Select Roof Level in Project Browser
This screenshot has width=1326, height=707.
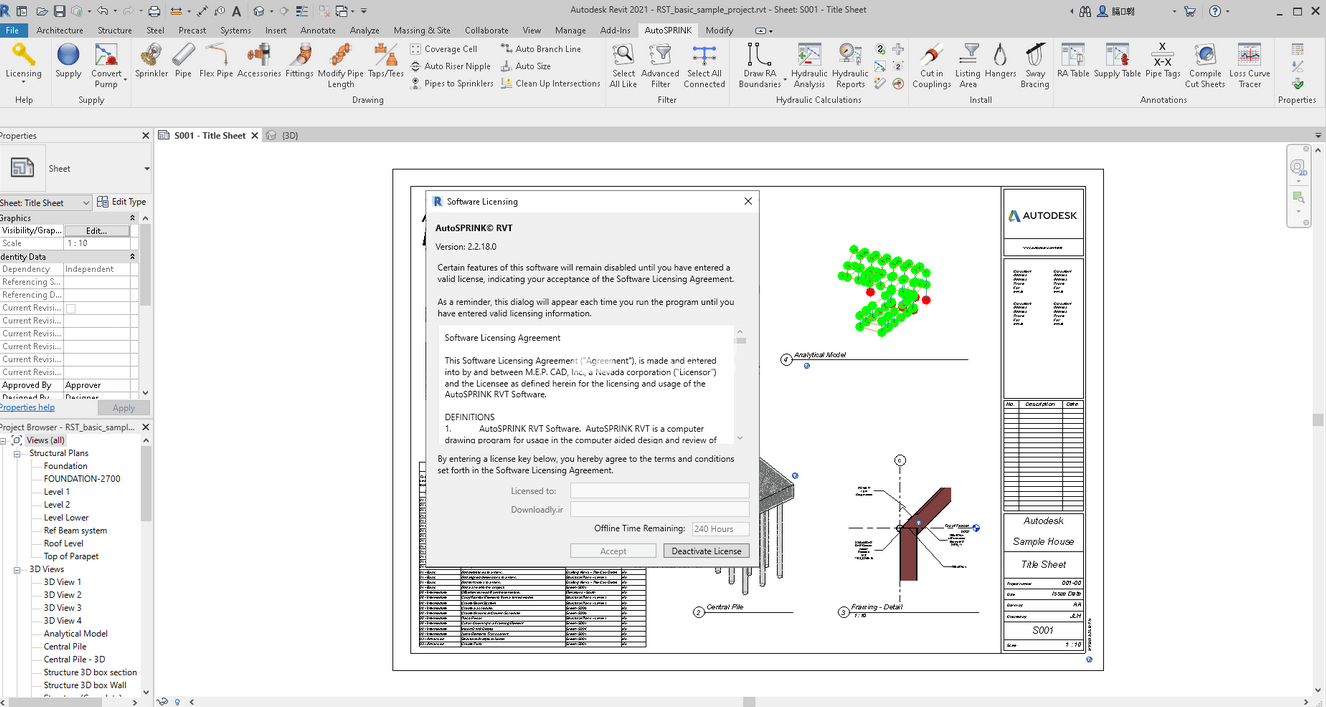(64, 544)
